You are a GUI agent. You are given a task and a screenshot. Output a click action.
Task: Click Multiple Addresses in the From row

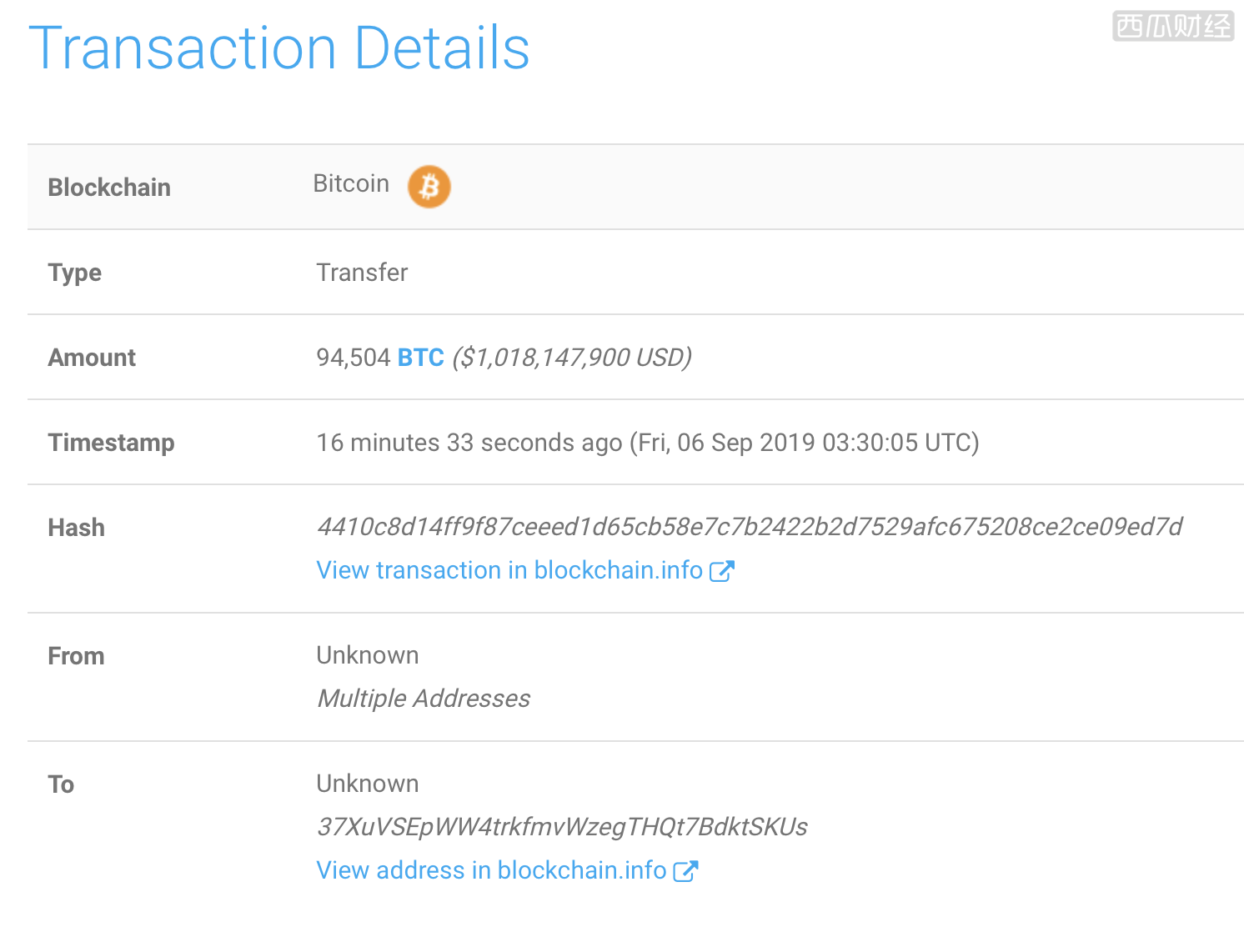[x=424, y=699]
